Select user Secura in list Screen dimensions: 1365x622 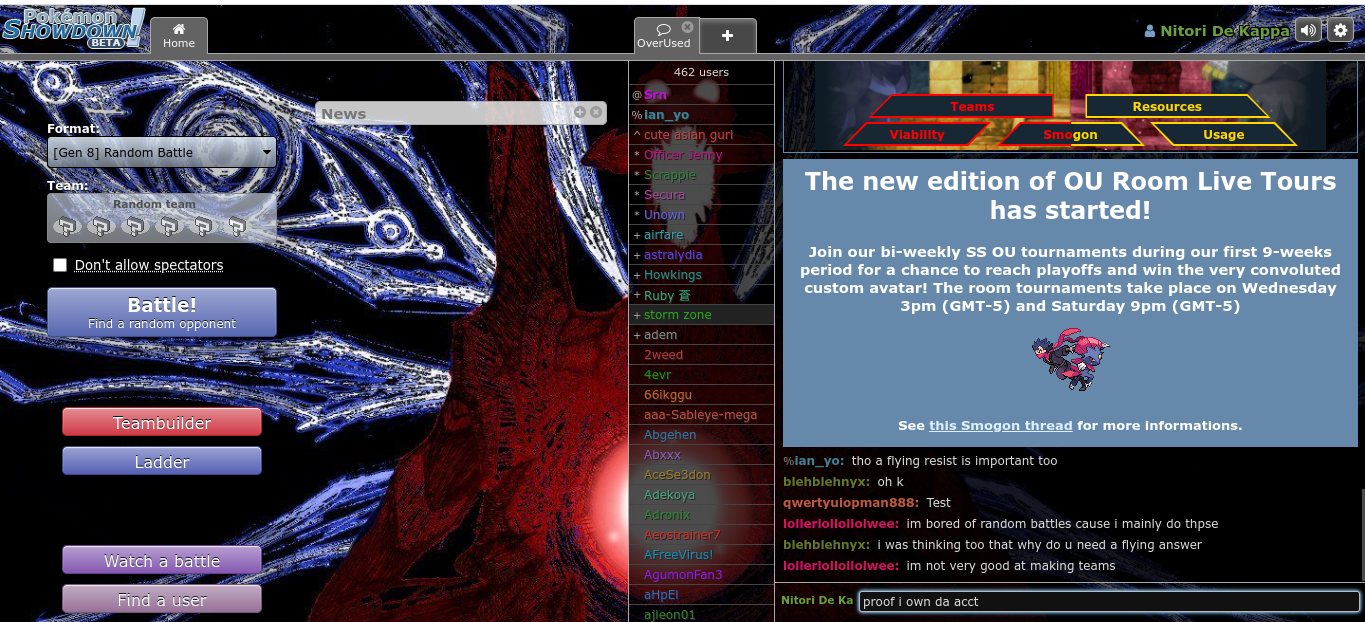click(x=701, y=194)
